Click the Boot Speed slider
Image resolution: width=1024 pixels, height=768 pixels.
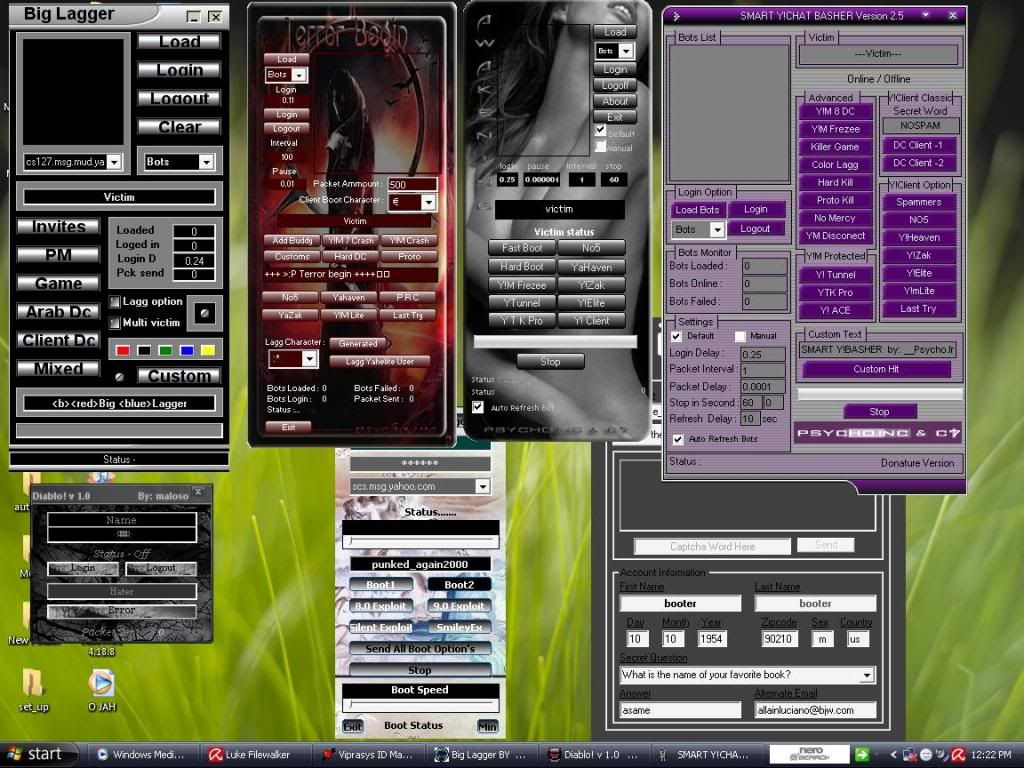click(x=420, y=705)
